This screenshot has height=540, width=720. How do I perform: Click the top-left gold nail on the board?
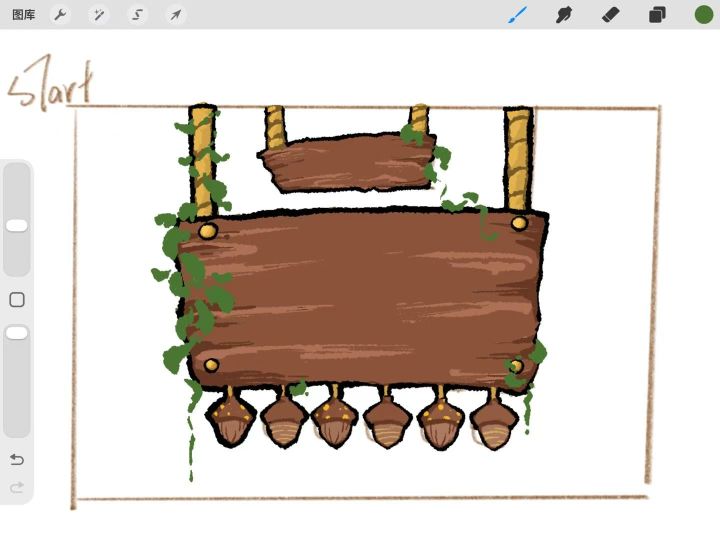coord(208,231)
